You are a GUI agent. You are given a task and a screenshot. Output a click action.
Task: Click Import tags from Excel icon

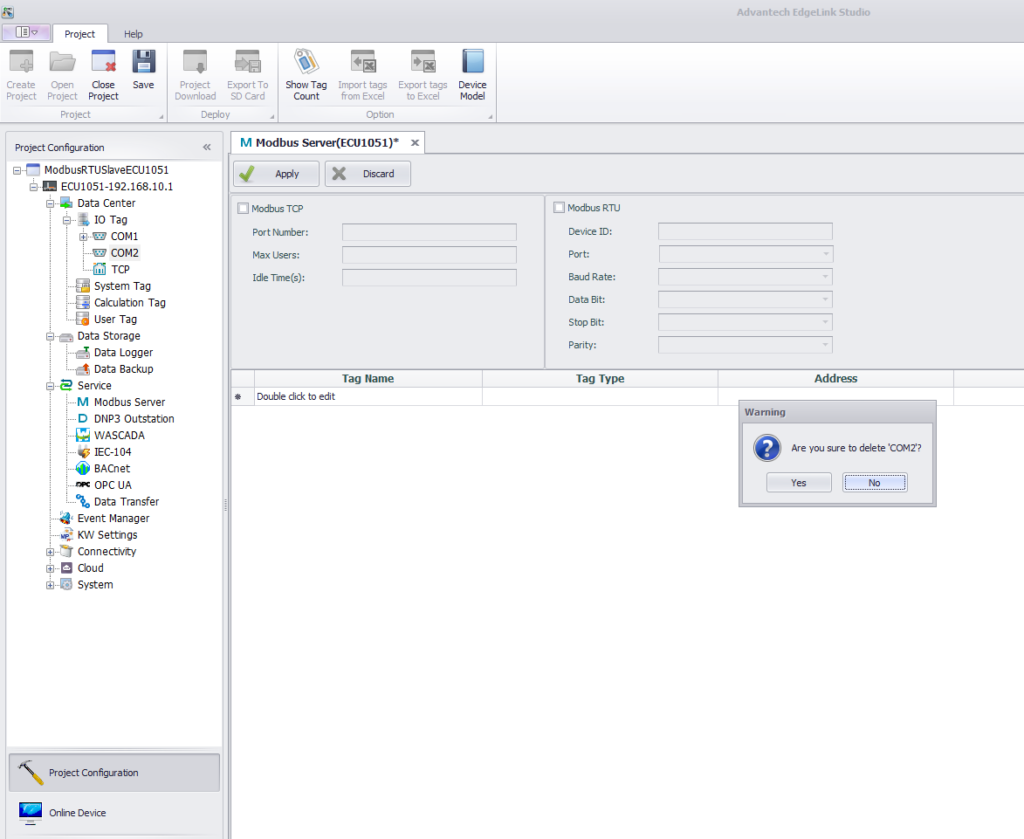[362, 62]
